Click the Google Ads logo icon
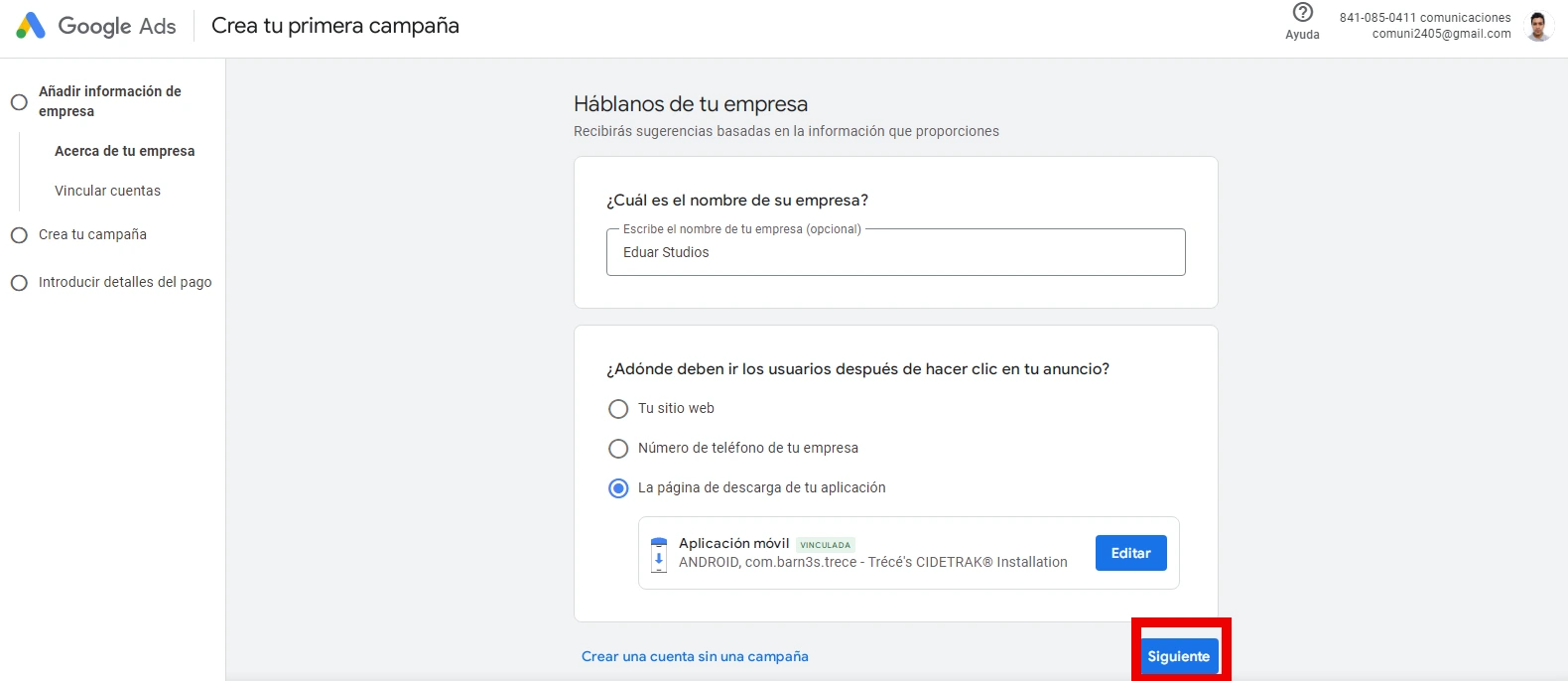 pyautogui.click(x=31, y=26)
